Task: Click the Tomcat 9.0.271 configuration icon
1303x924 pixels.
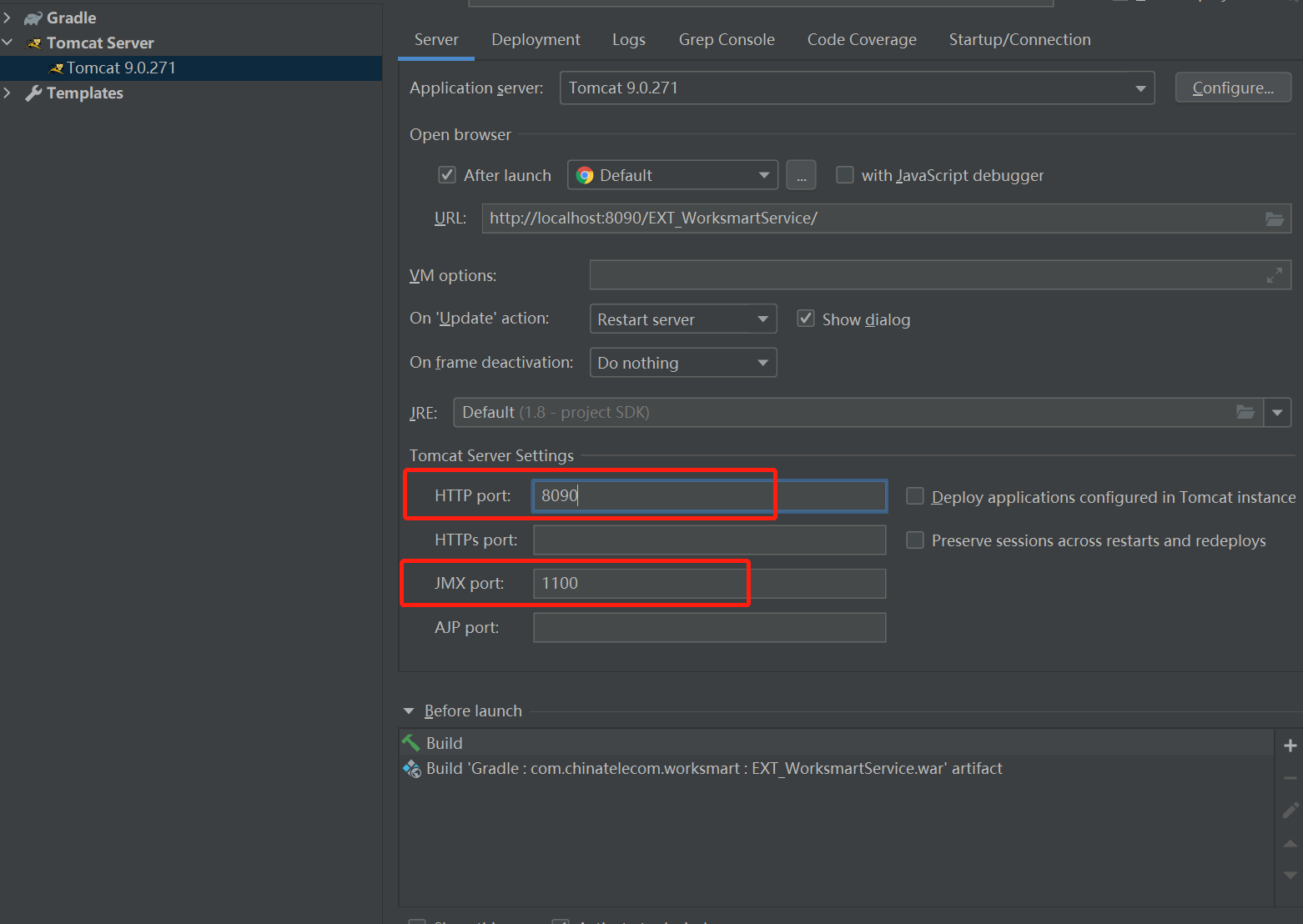Action: 57,68
